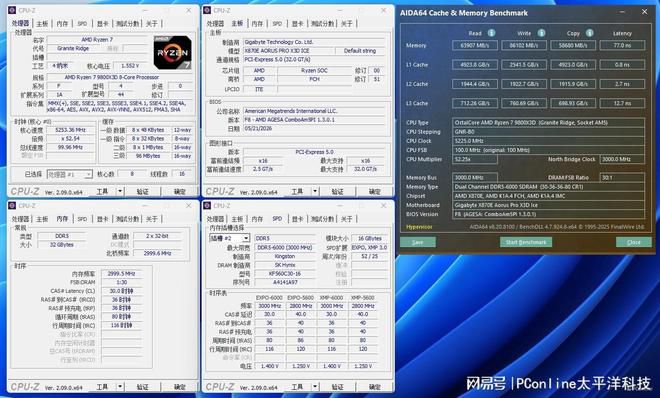The width and height of the screenshot is (660, 398).
Task: Click the Write info icon in AIDA64
Action: point(541,33)
